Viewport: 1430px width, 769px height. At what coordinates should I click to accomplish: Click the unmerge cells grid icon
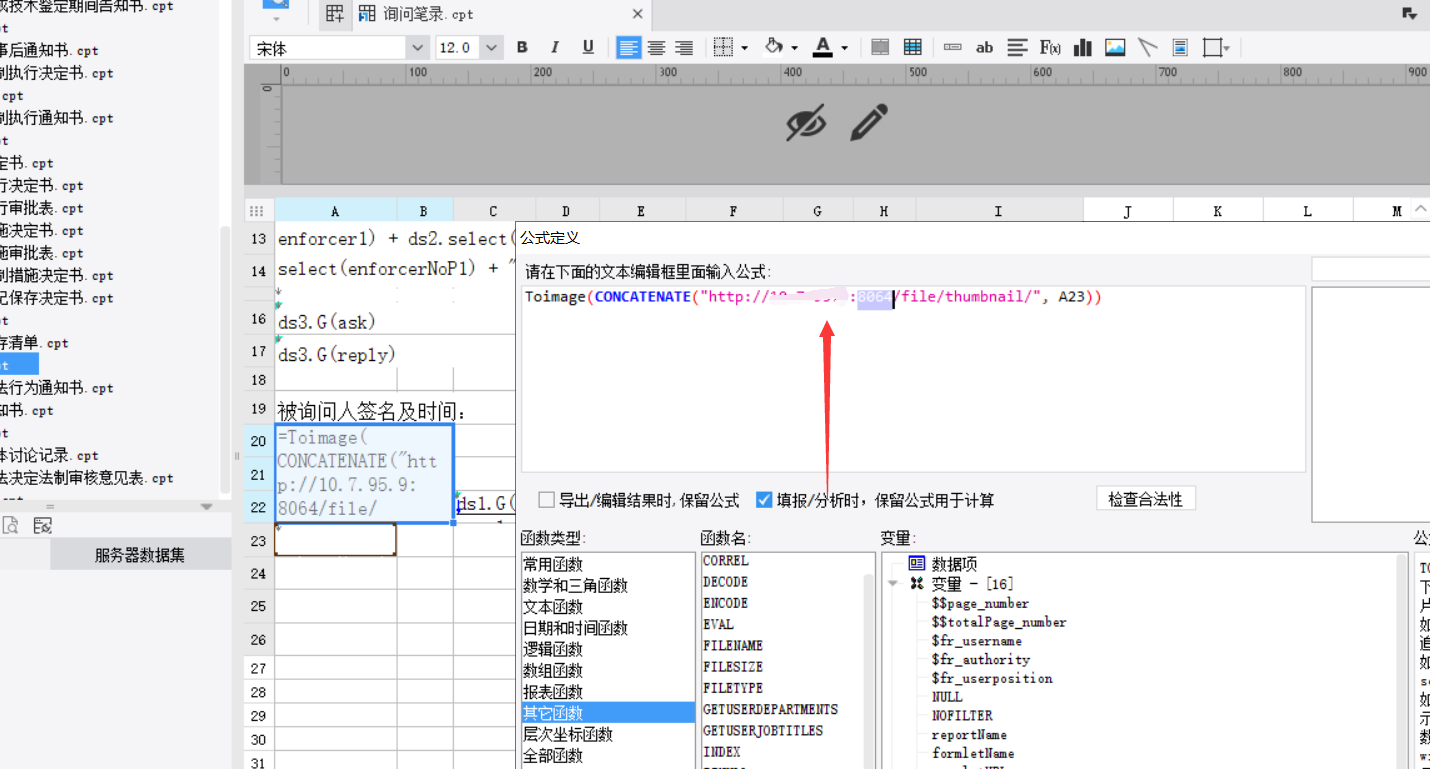(912, 47)
